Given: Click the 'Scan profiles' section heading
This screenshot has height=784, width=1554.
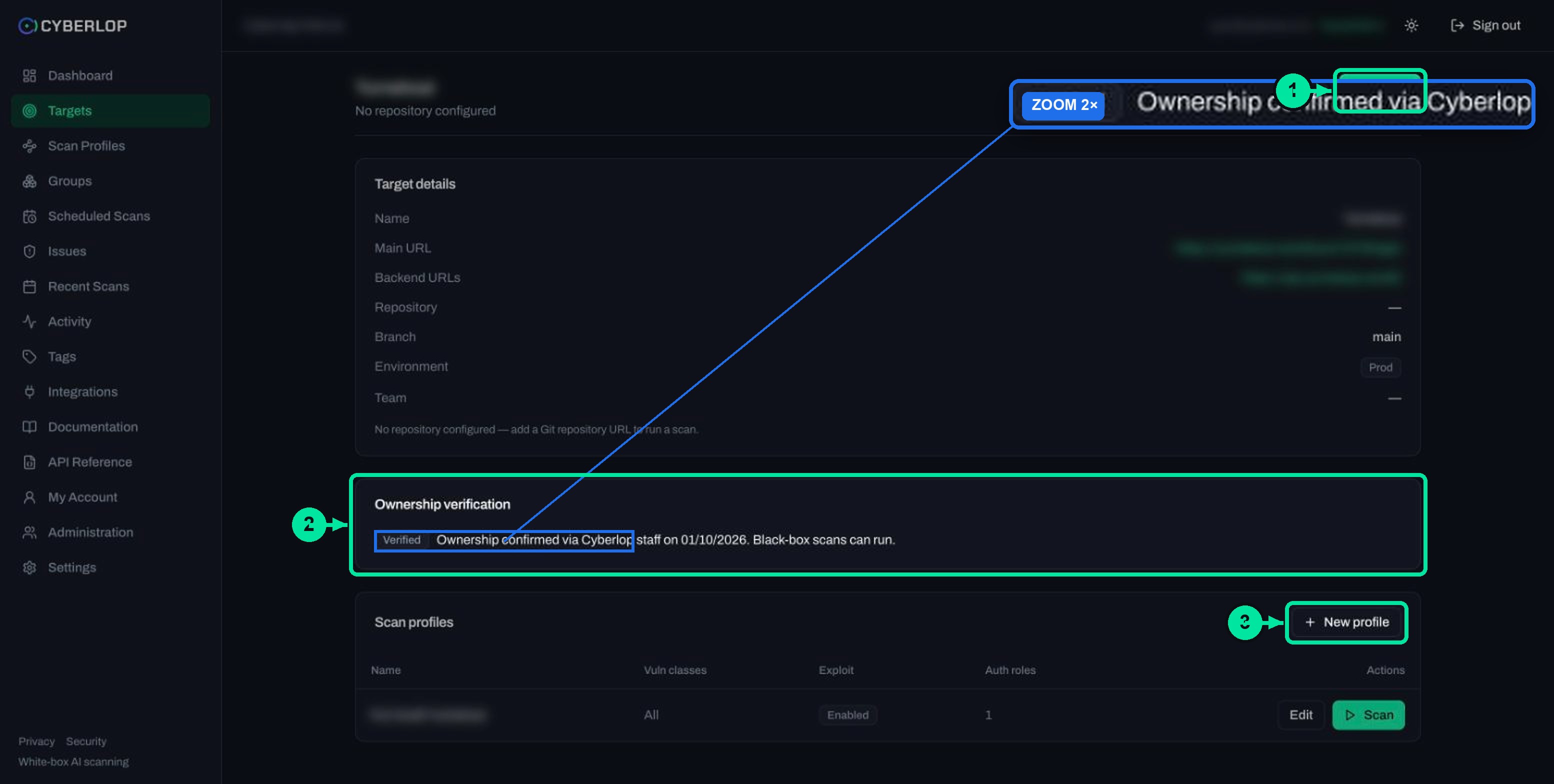Looking at the screenshot, I should pos(414,622).
